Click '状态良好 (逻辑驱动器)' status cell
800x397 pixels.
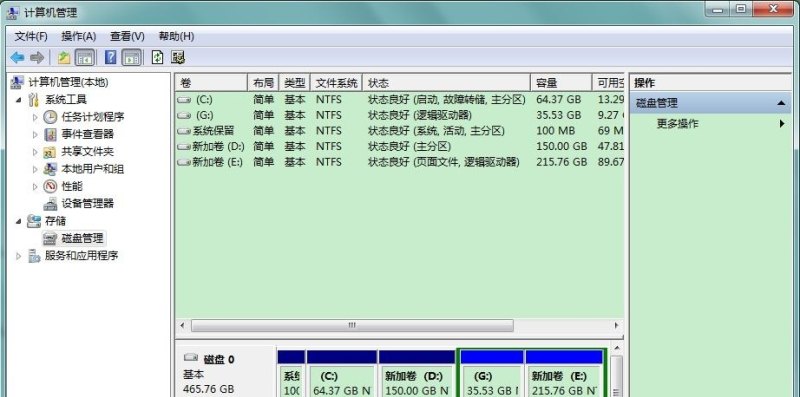(420, 115)
